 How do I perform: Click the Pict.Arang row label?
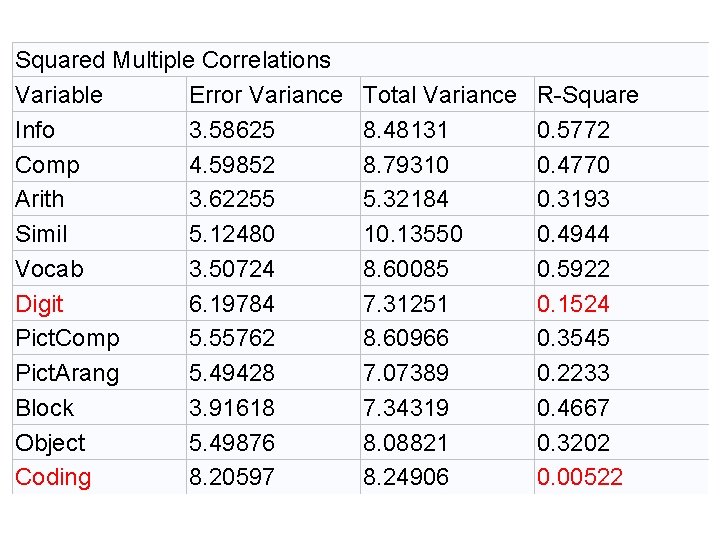coord(67,373)
